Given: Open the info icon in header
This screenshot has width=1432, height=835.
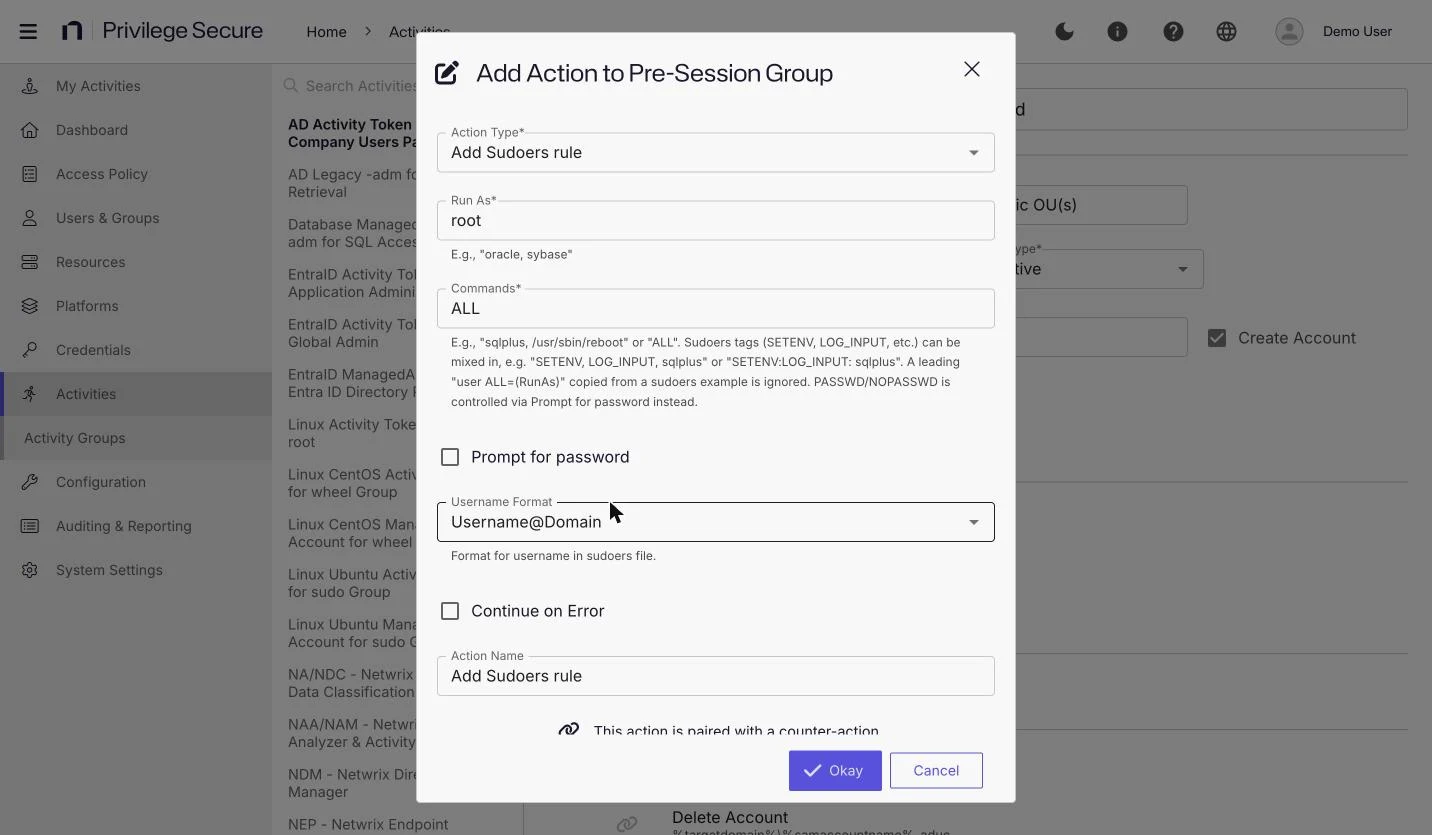Looking at the screenshot, I should click(x=1117, y=31).
